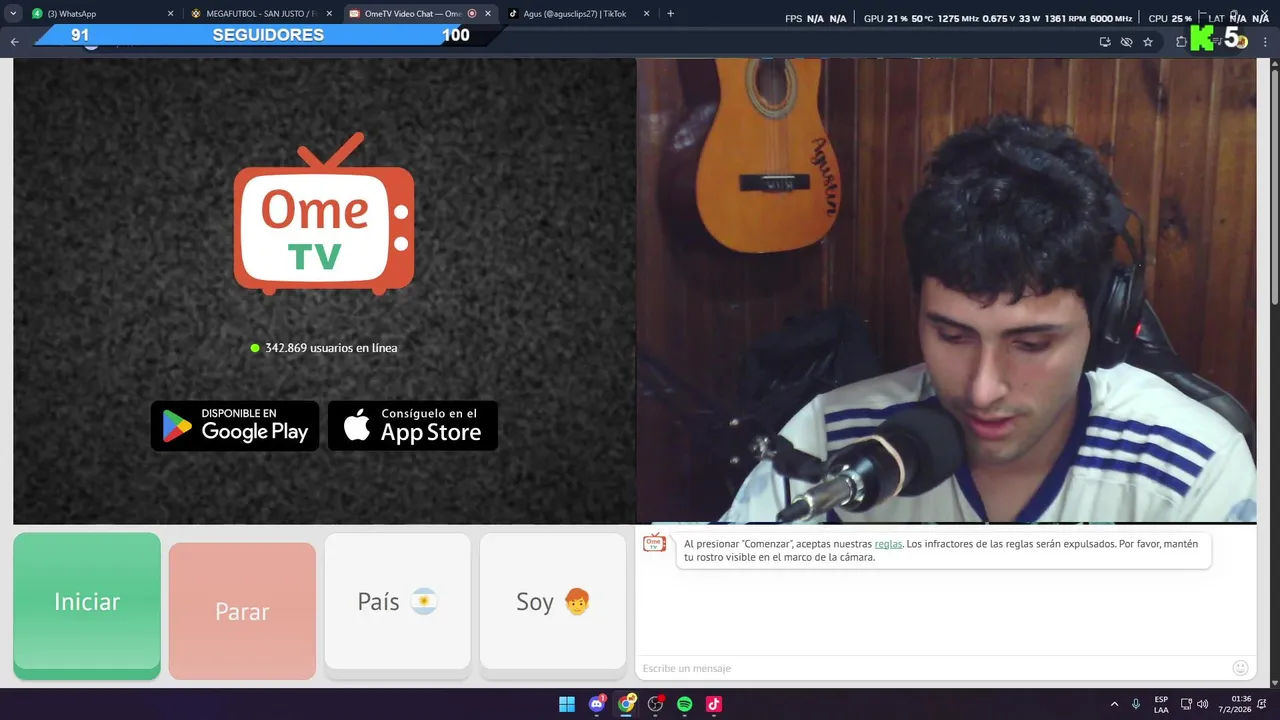Click the microphone tray icon
Screen dimensions: 1280x720
coord(1136,704)
